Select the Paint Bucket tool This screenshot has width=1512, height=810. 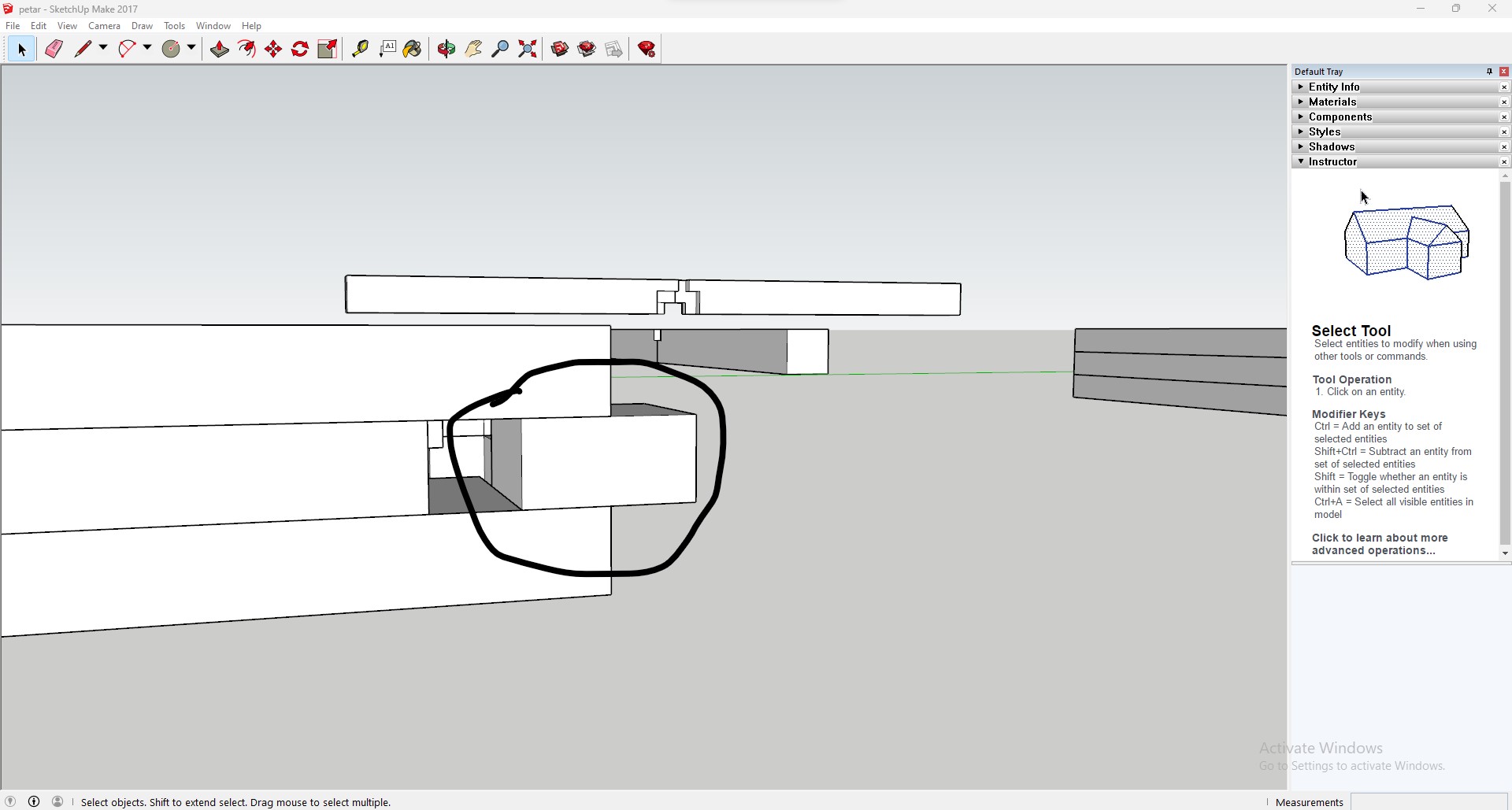tap(413, 49)
